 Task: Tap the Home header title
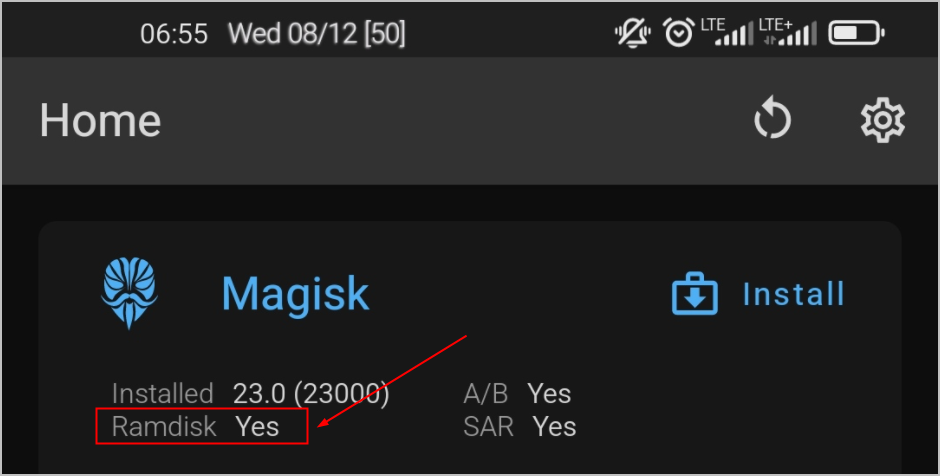pyautogui.click(x=100, y=120)
